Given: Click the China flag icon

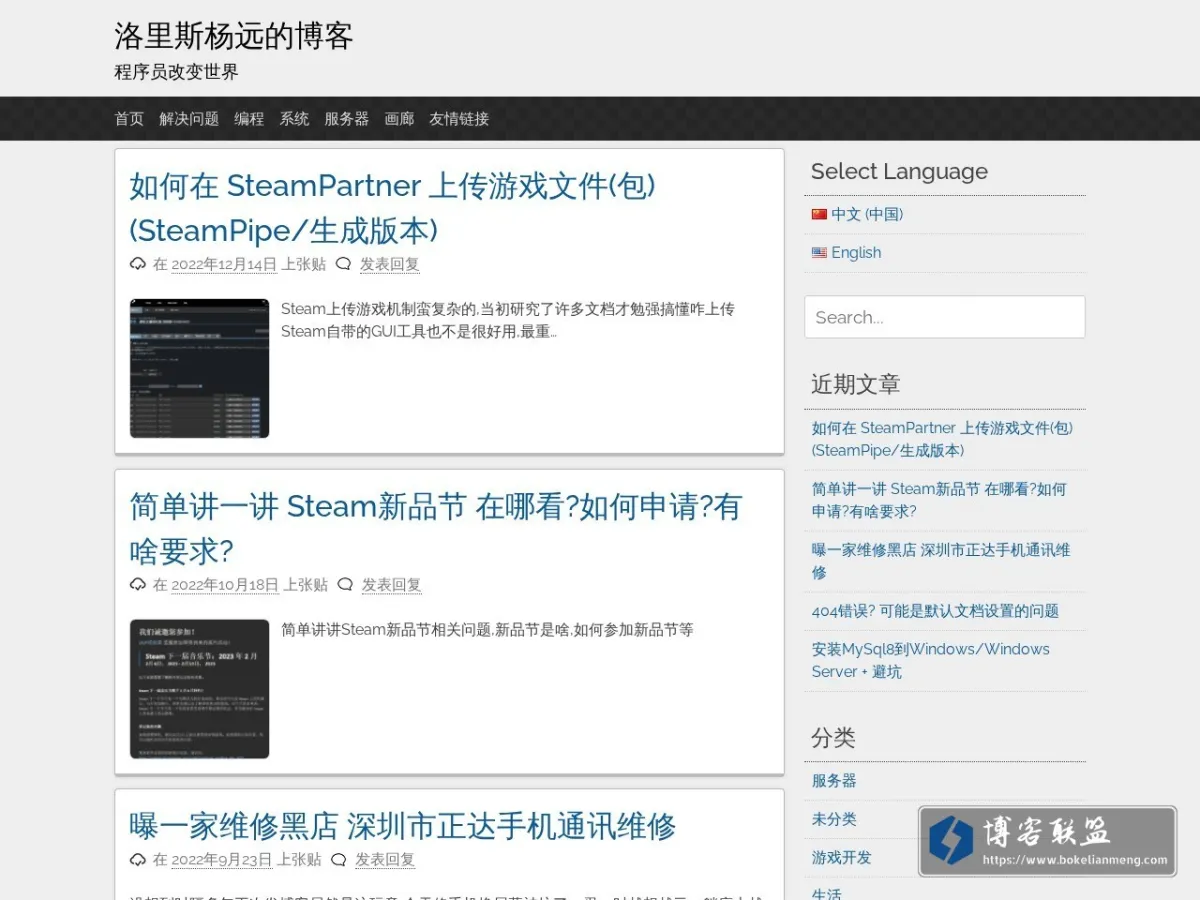Looking at the screenshot, I should coord(819,214).
